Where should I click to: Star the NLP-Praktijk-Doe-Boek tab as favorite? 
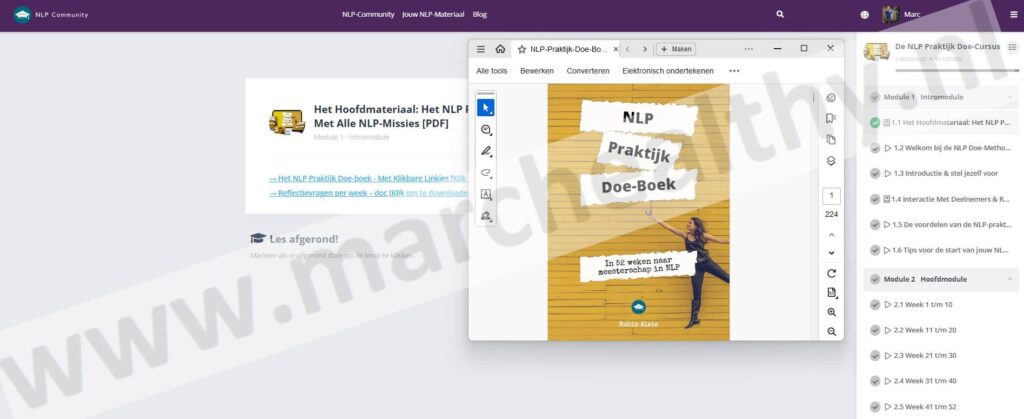(x=522, y=49)
